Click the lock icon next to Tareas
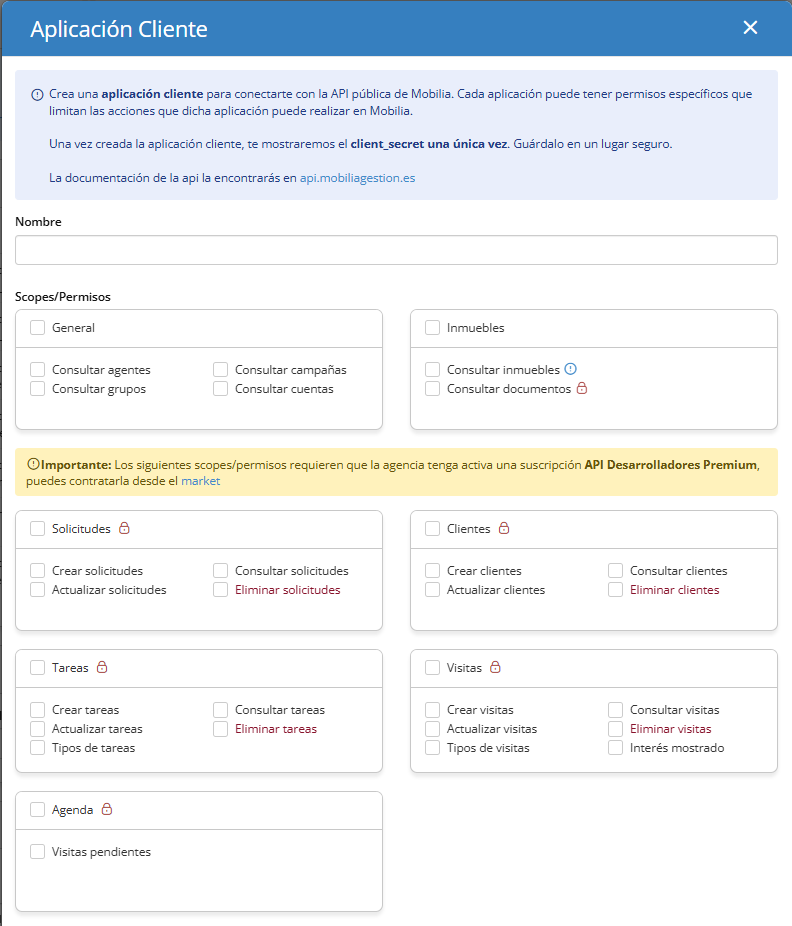The width and height of the screenshot is (792, 926). (x=102, y=667)
